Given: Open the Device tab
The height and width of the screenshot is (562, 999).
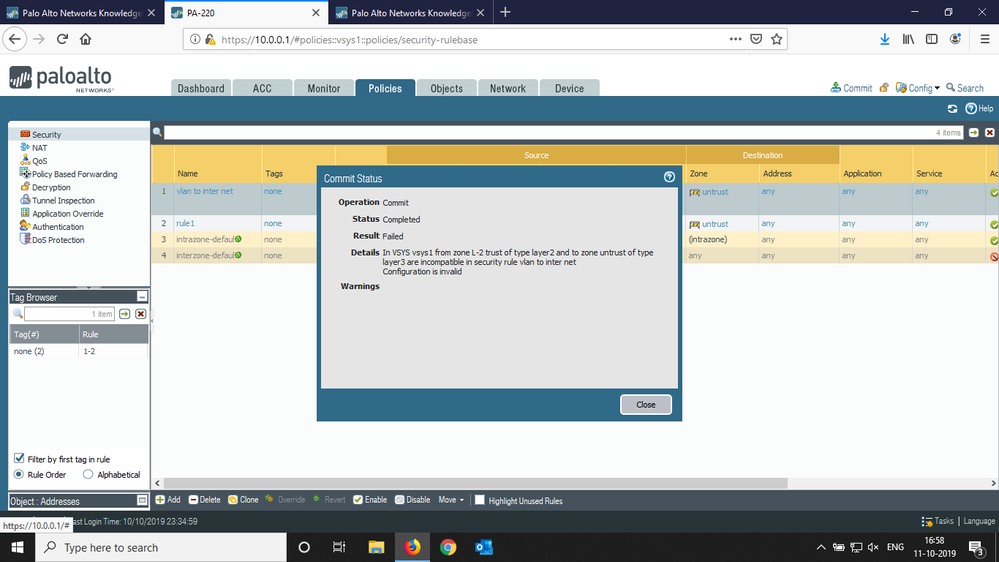Looking at the screenshot, I should click(569, 88).
